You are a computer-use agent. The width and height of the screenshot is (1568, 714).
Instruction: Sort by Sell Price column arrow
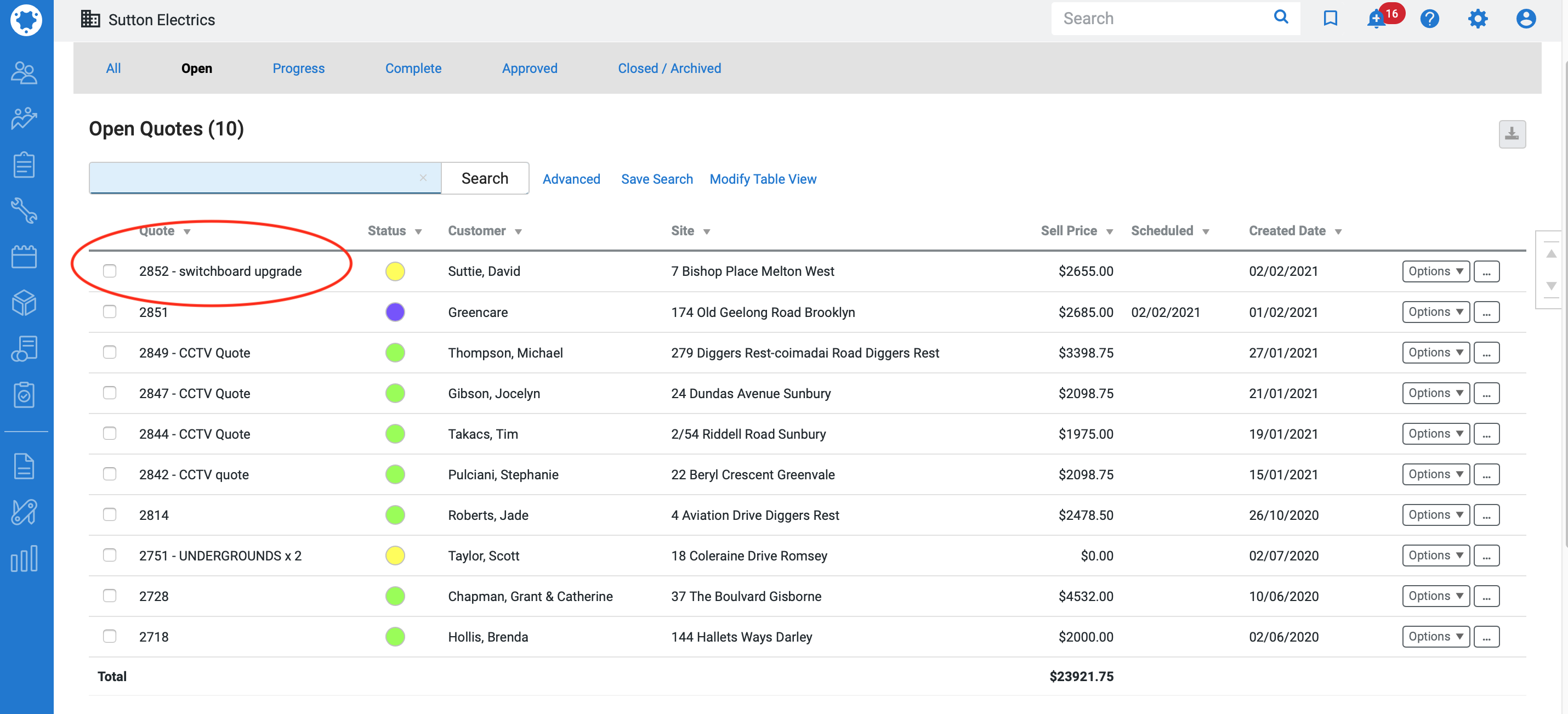click(1110, 232)
